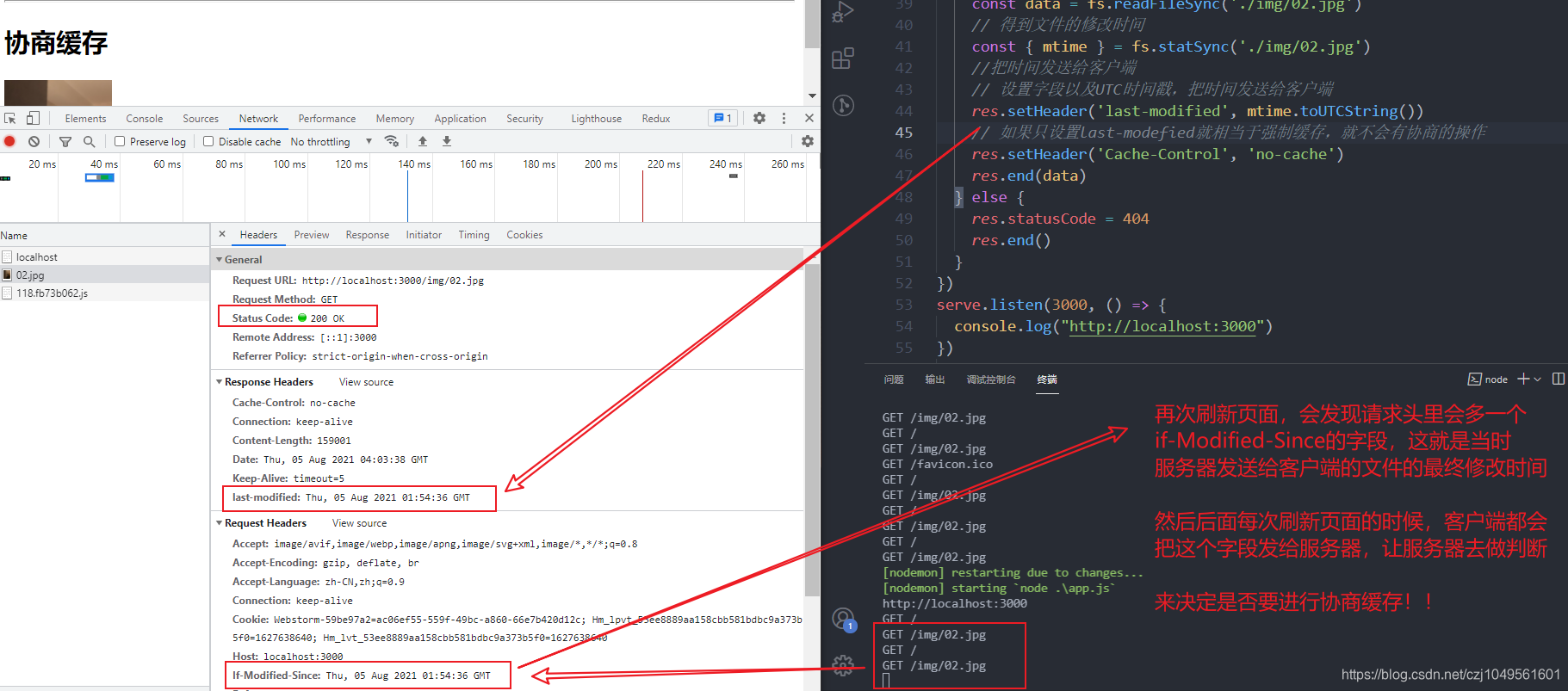
Task: Switch to the Console tab
Action: 144,119
